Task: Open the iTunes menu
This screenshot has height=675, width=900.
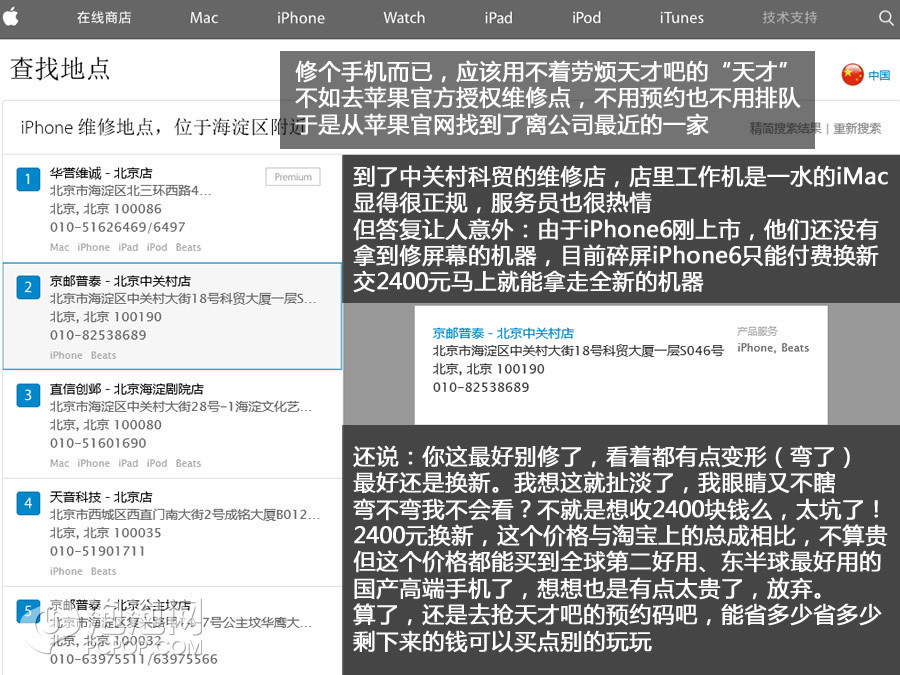Action: pos(681,18)
